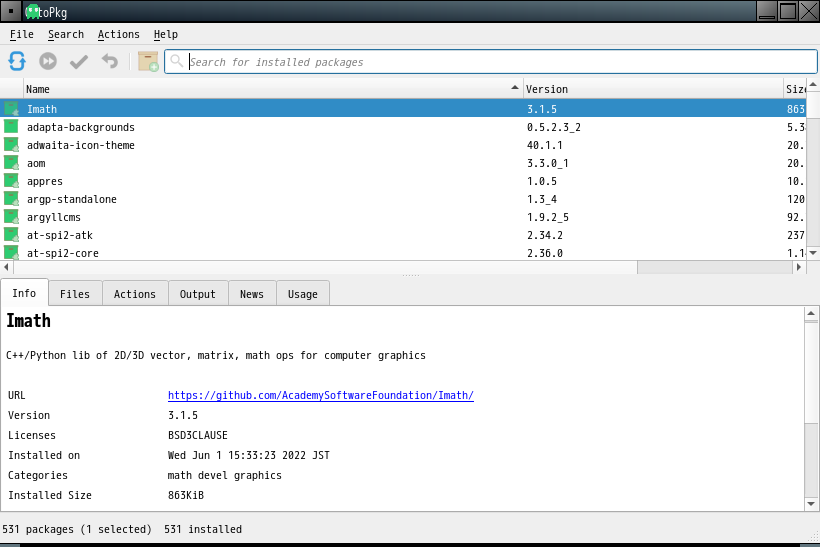Click the info panel scroll up arrow

coord(811,314)
